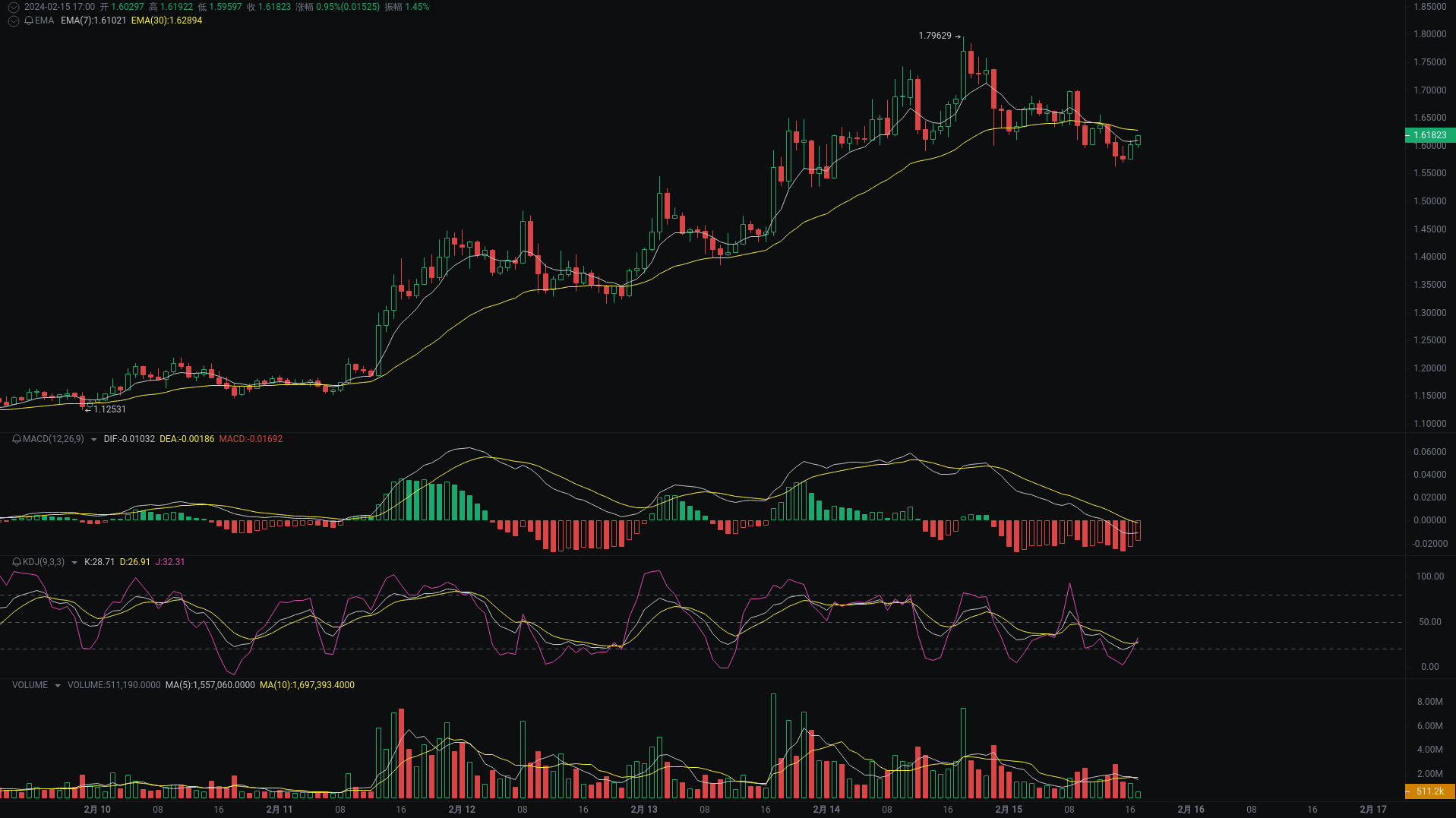Image resolution: width=1456 pixels, height=818 pixels.
Task: Click the KDJ(9,3,3) label
Action: [x=43, y=562]
